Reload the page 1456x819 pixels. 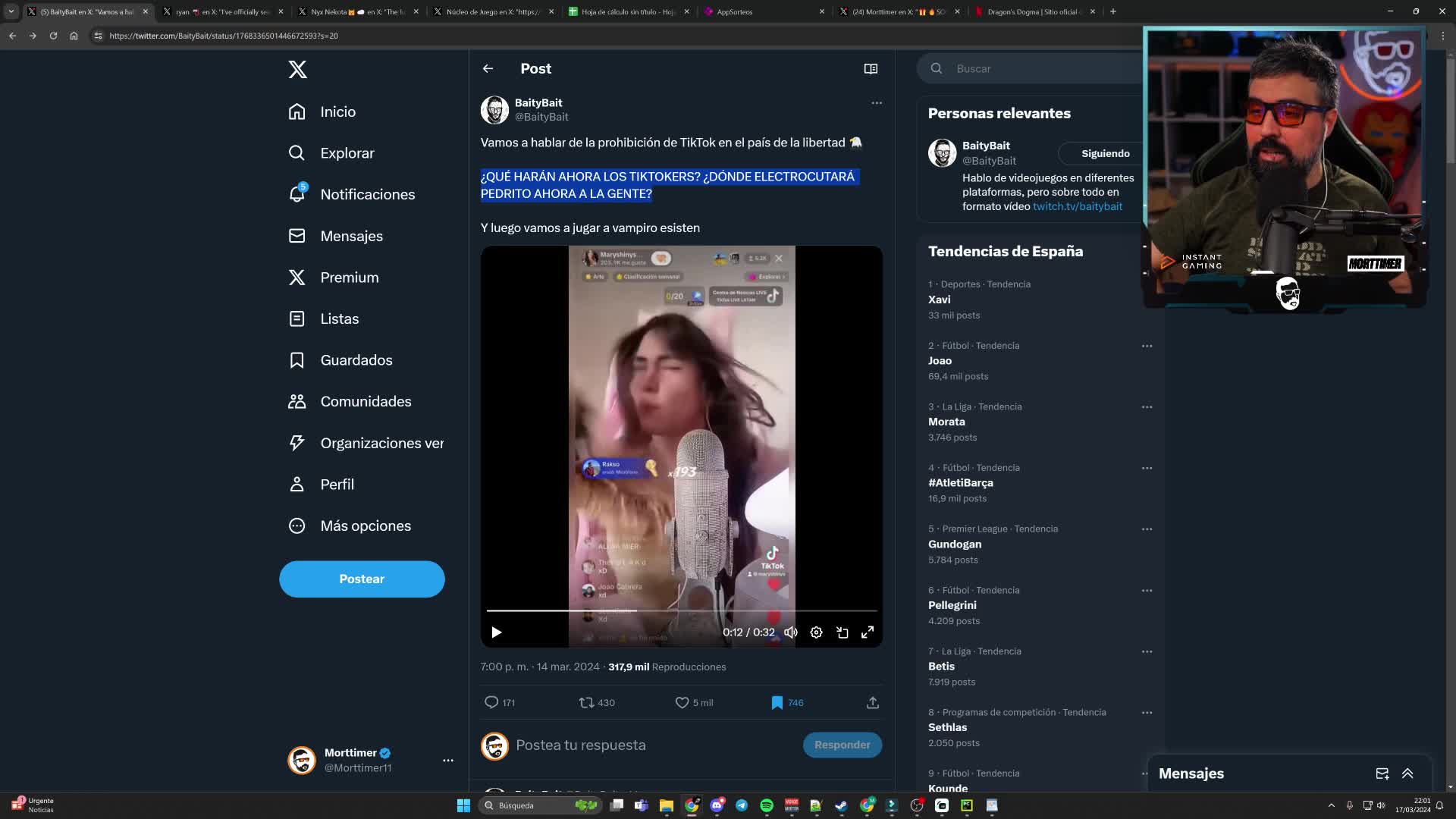(x=53, y=36)
